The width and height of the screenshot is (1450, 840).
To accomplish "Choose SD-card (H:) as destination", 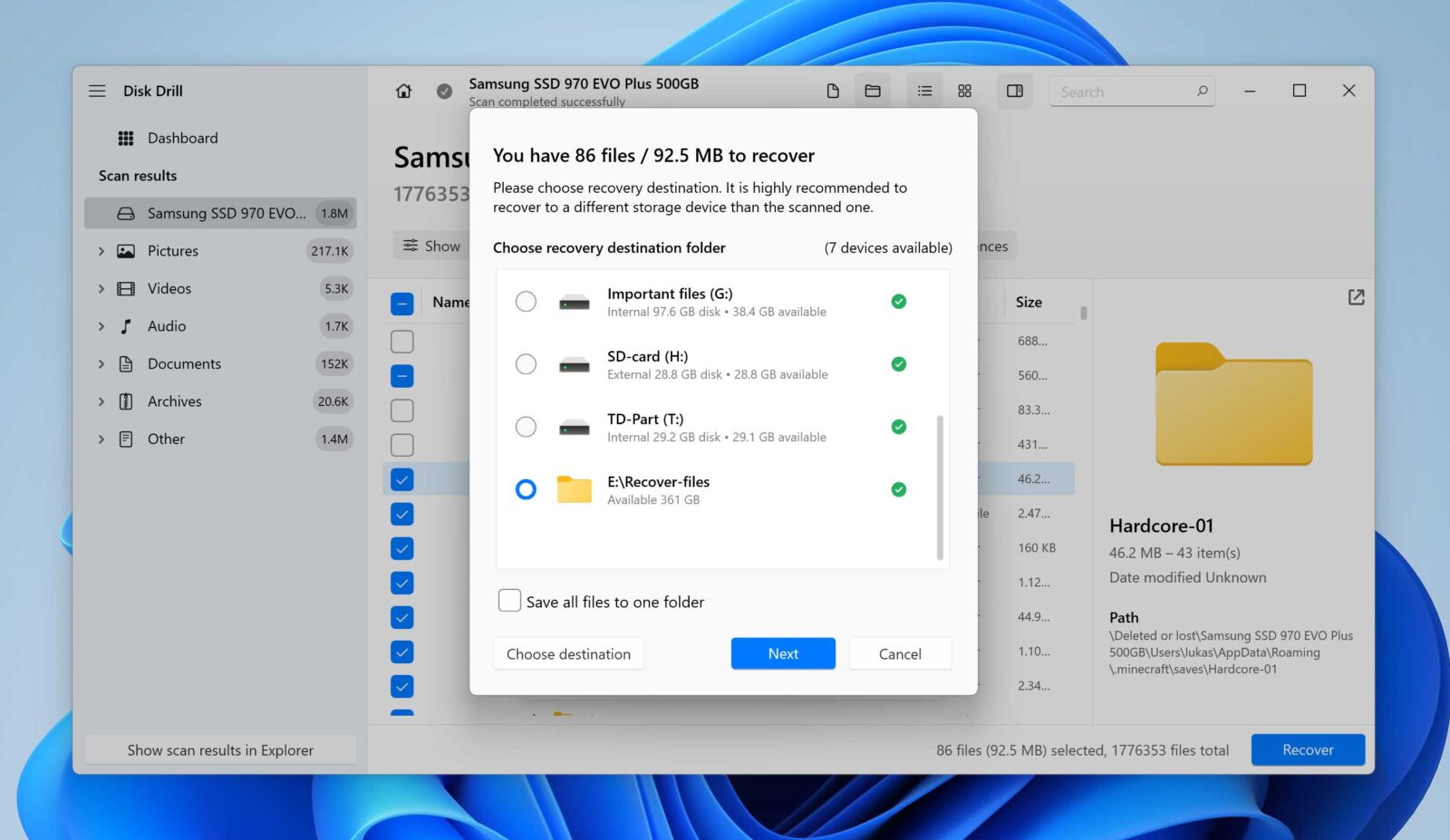I will (526, 364).
